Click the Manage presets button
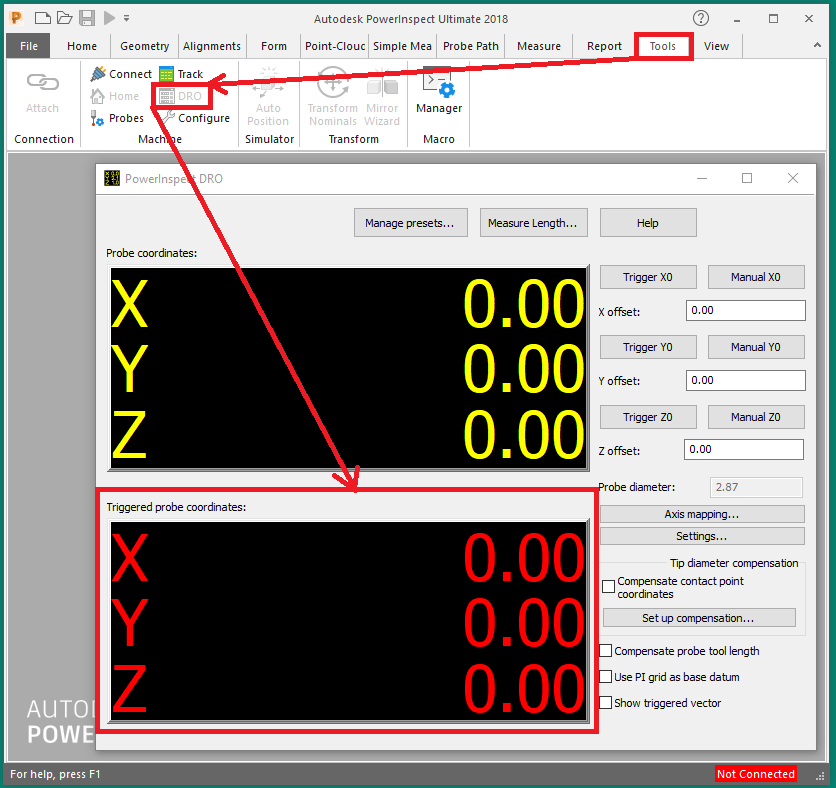Viewport: 836px width, 788px height. [x=410, y=222]
